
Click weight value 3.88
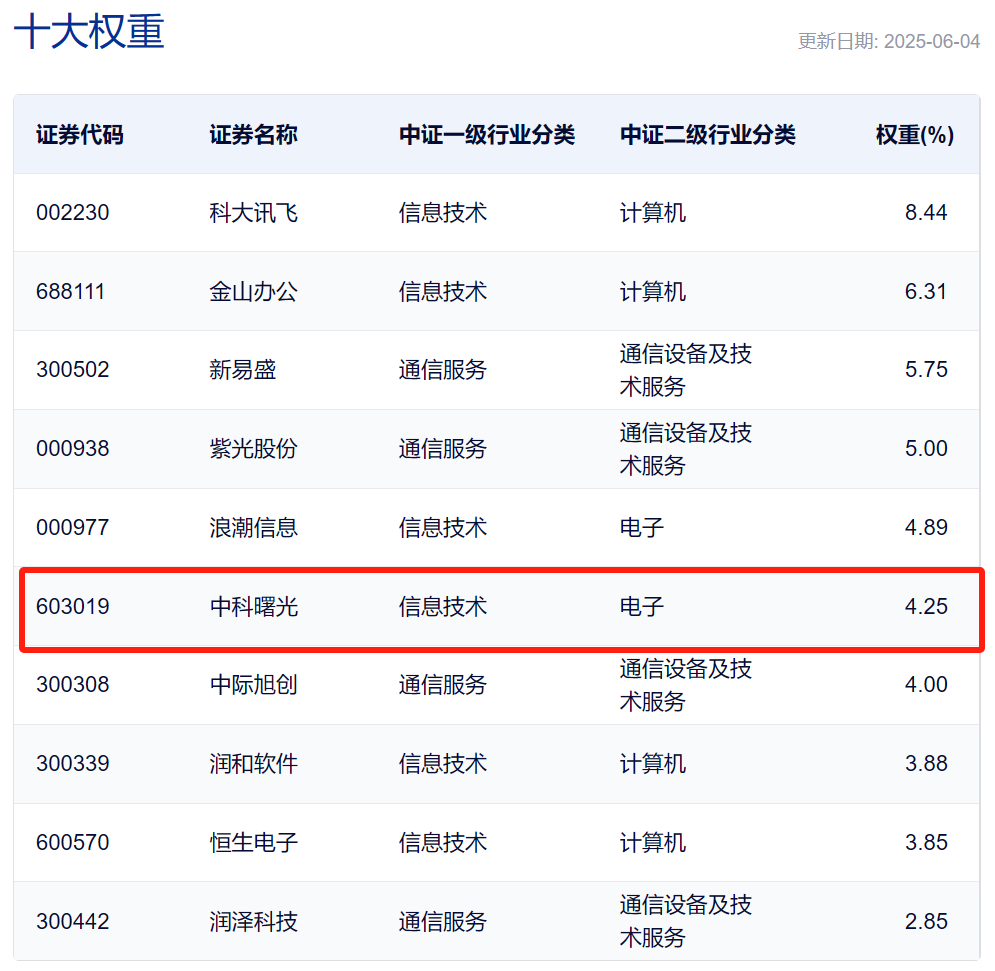click(x=926, y=763)
